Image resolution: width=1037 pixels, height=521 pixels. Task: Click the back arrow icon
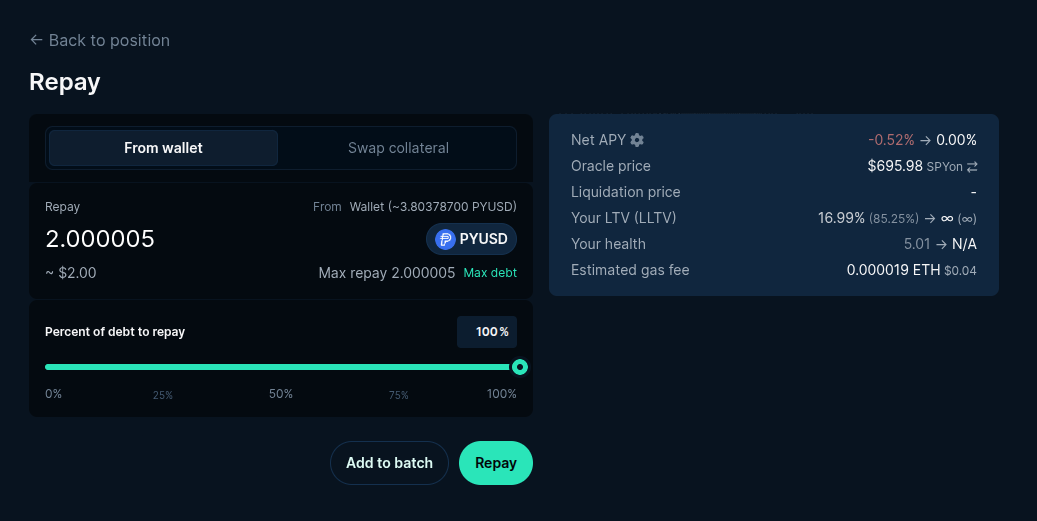(x=36, y=40)
